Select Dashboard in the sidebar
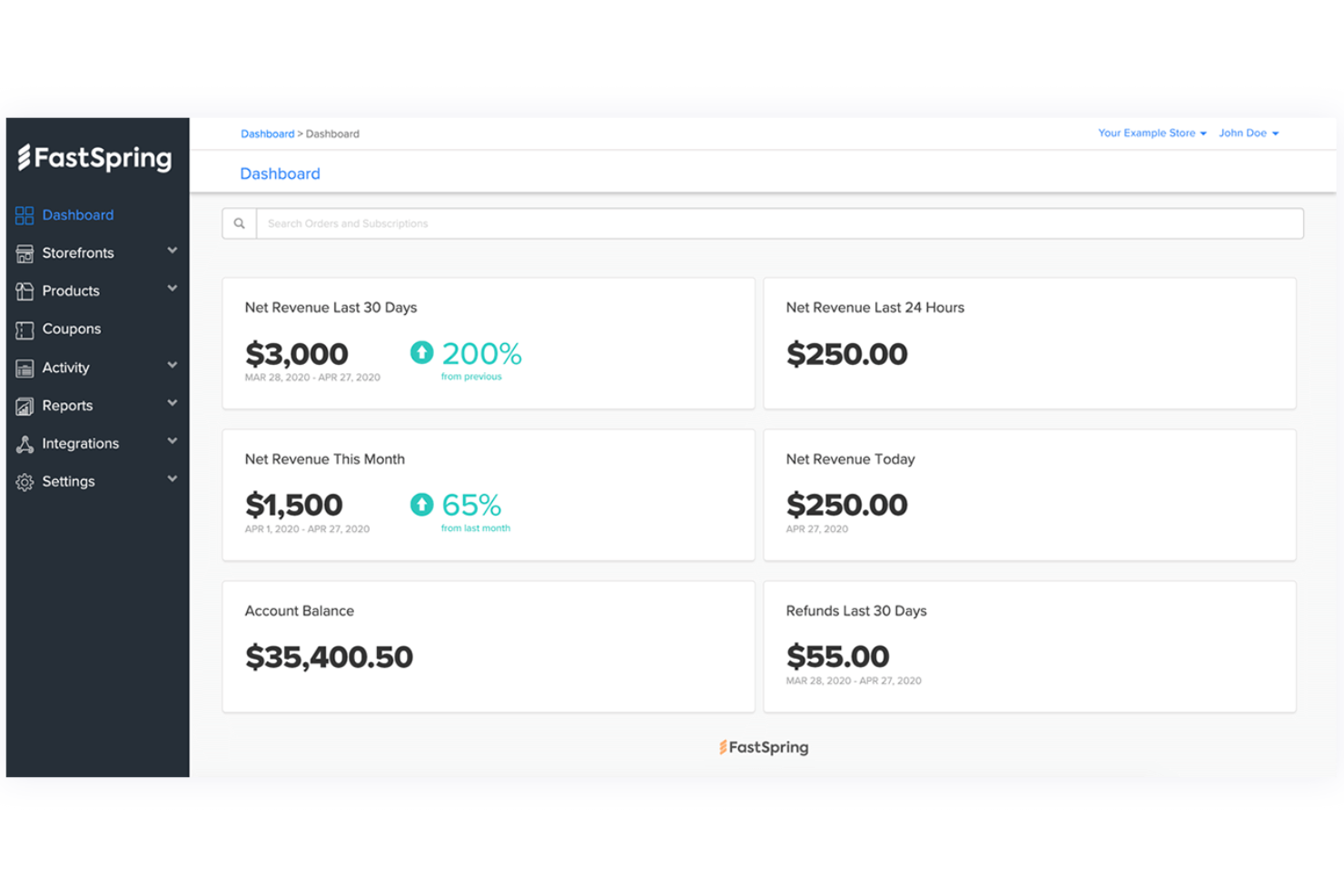Screen dimensions: 1344x896 pos(78,214)
